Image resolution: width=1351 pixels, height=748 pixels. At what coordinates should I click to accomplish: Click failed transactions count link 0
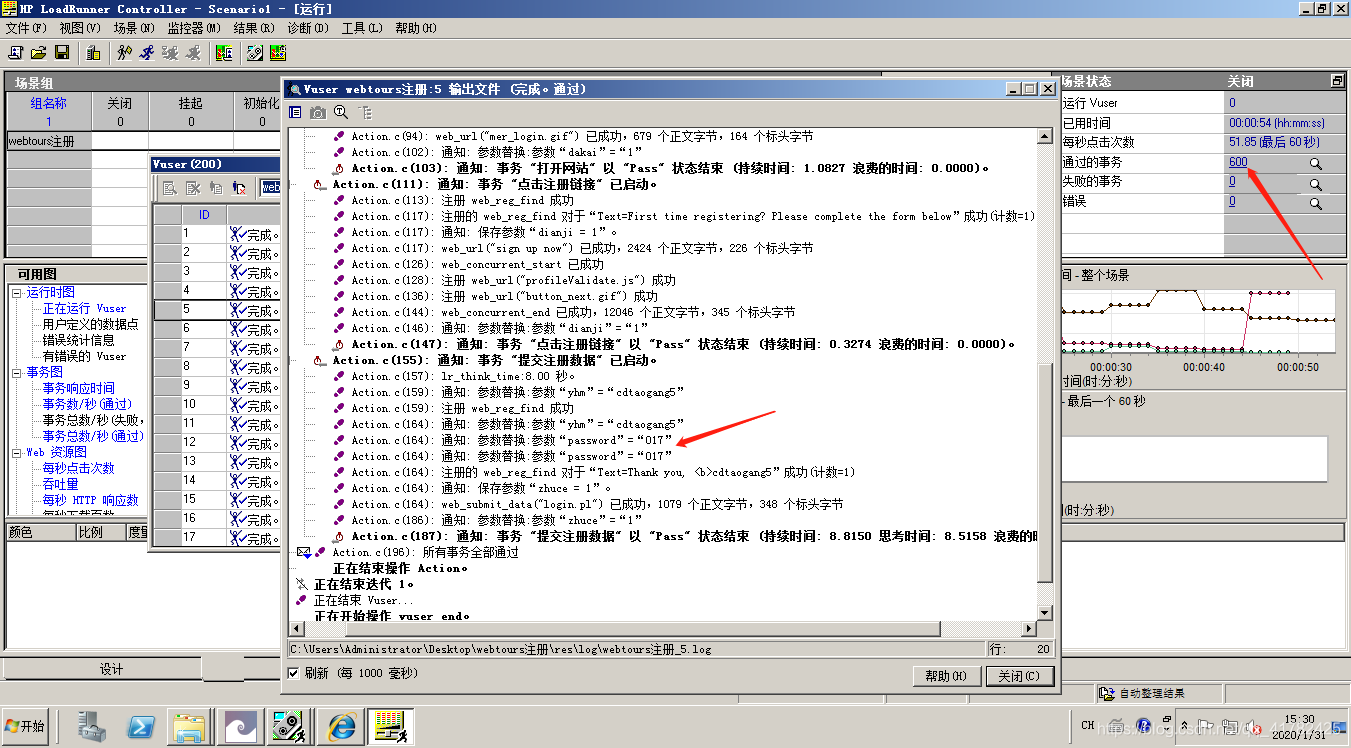pyautogui.click(x=1232, y=182)
